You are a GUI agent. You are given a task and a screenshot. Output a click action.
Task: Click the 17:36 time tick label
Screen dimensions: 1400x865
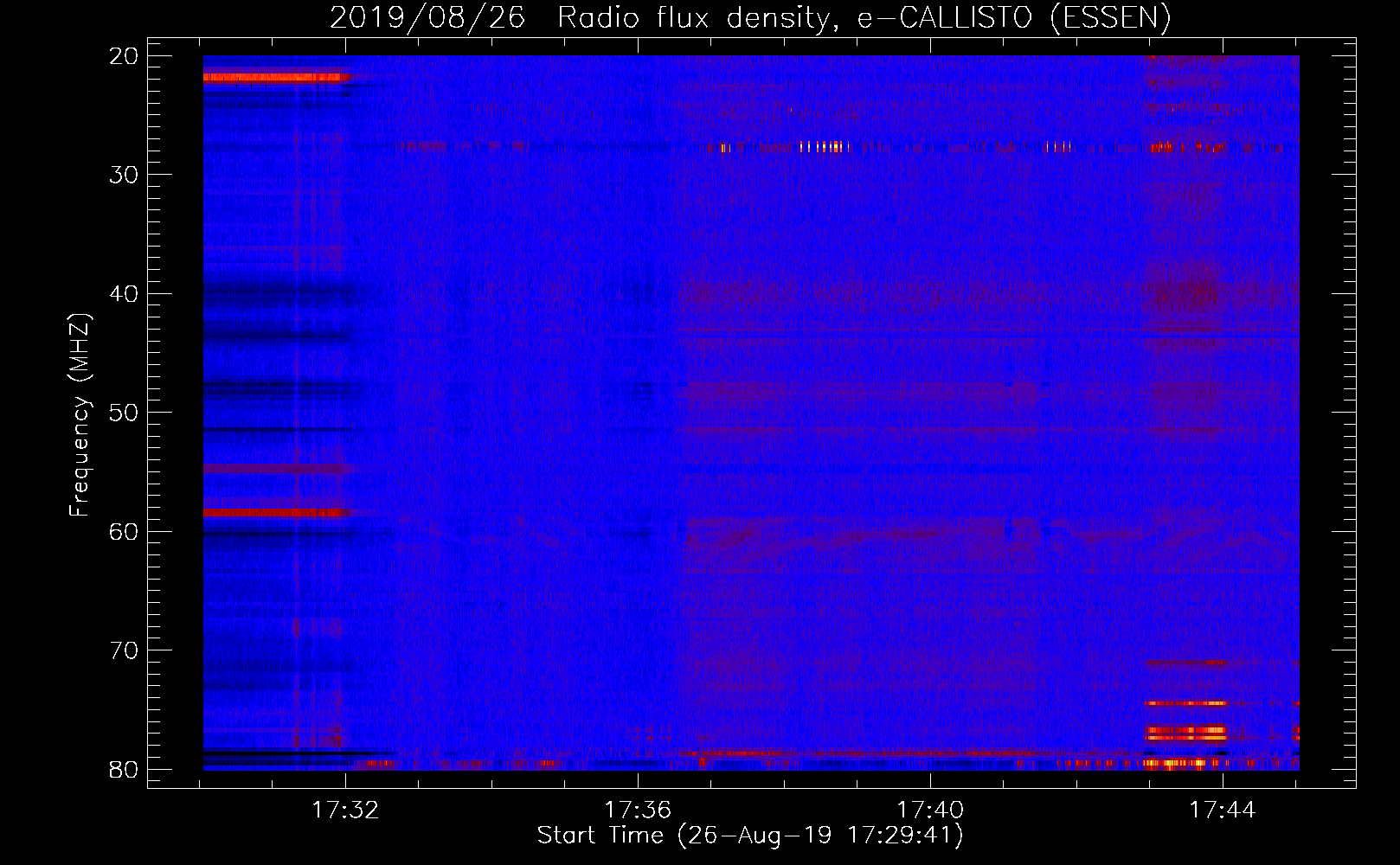point(638,810)
